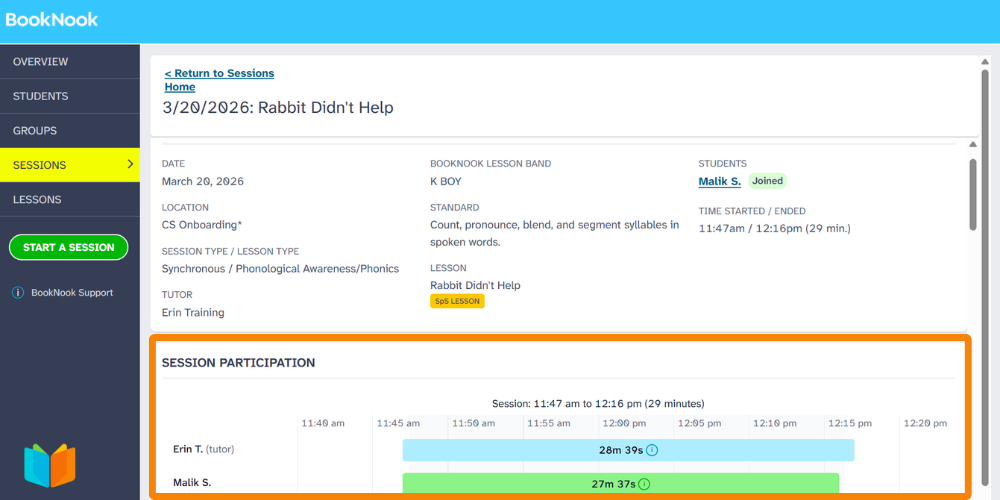Click info icon on Malik S. 27m 37s bar
Image resolution: width=1000 pixels, height=500 pixels.
pos(644,484)
